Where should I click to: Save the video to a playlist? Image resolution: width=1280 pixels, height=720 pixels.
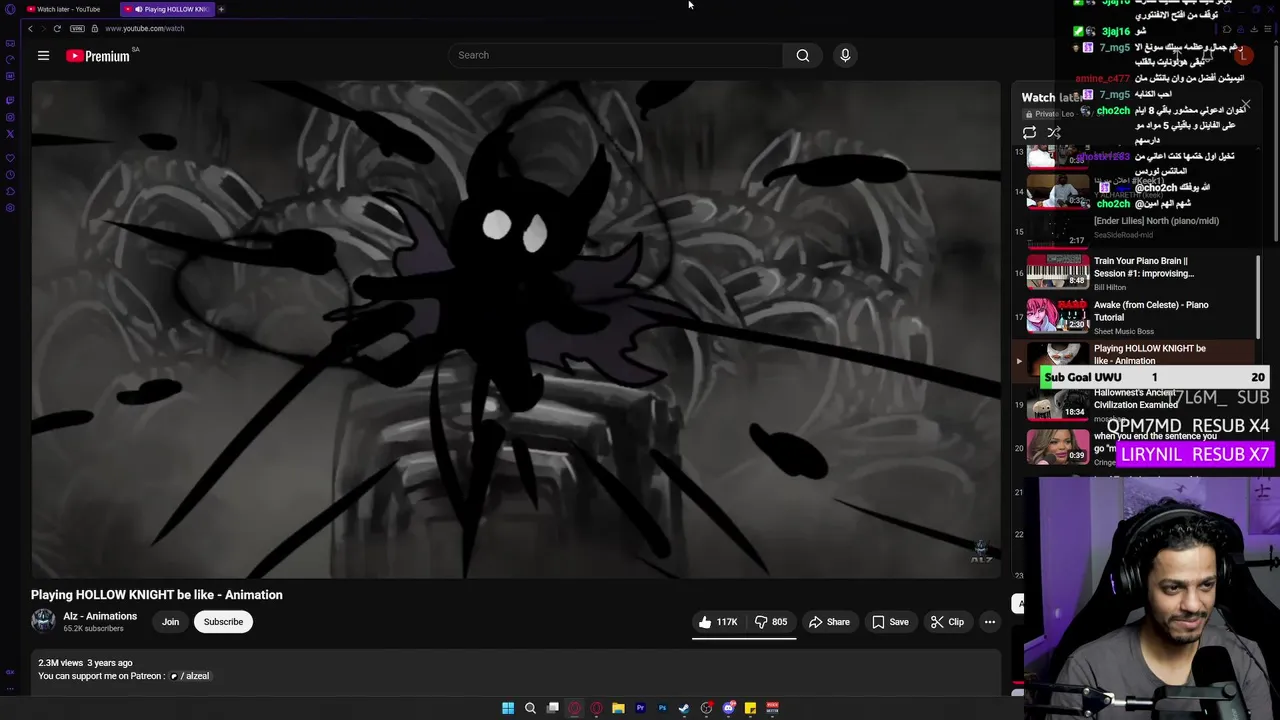(x=890, y=622)
